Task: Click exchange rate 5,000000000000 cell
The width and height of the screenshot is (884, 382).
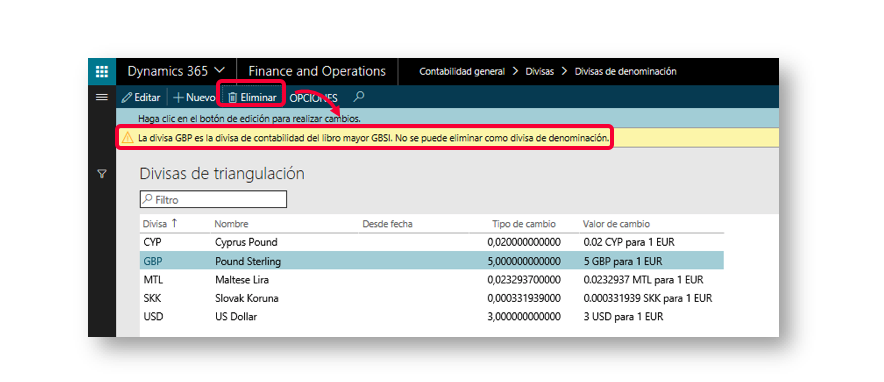Action: [524, 261]
